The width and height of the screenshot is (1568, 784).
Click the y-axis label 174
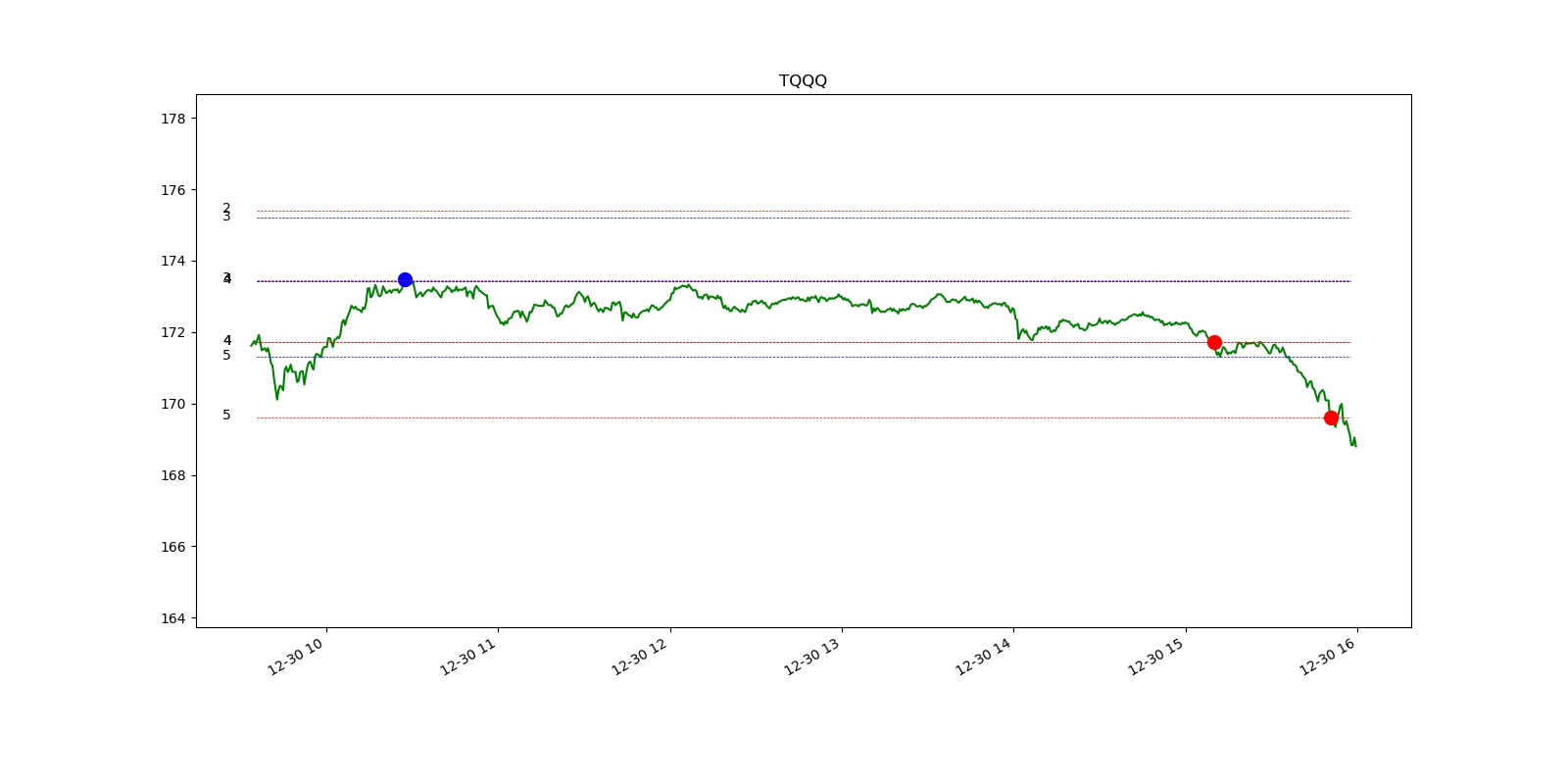172,261
